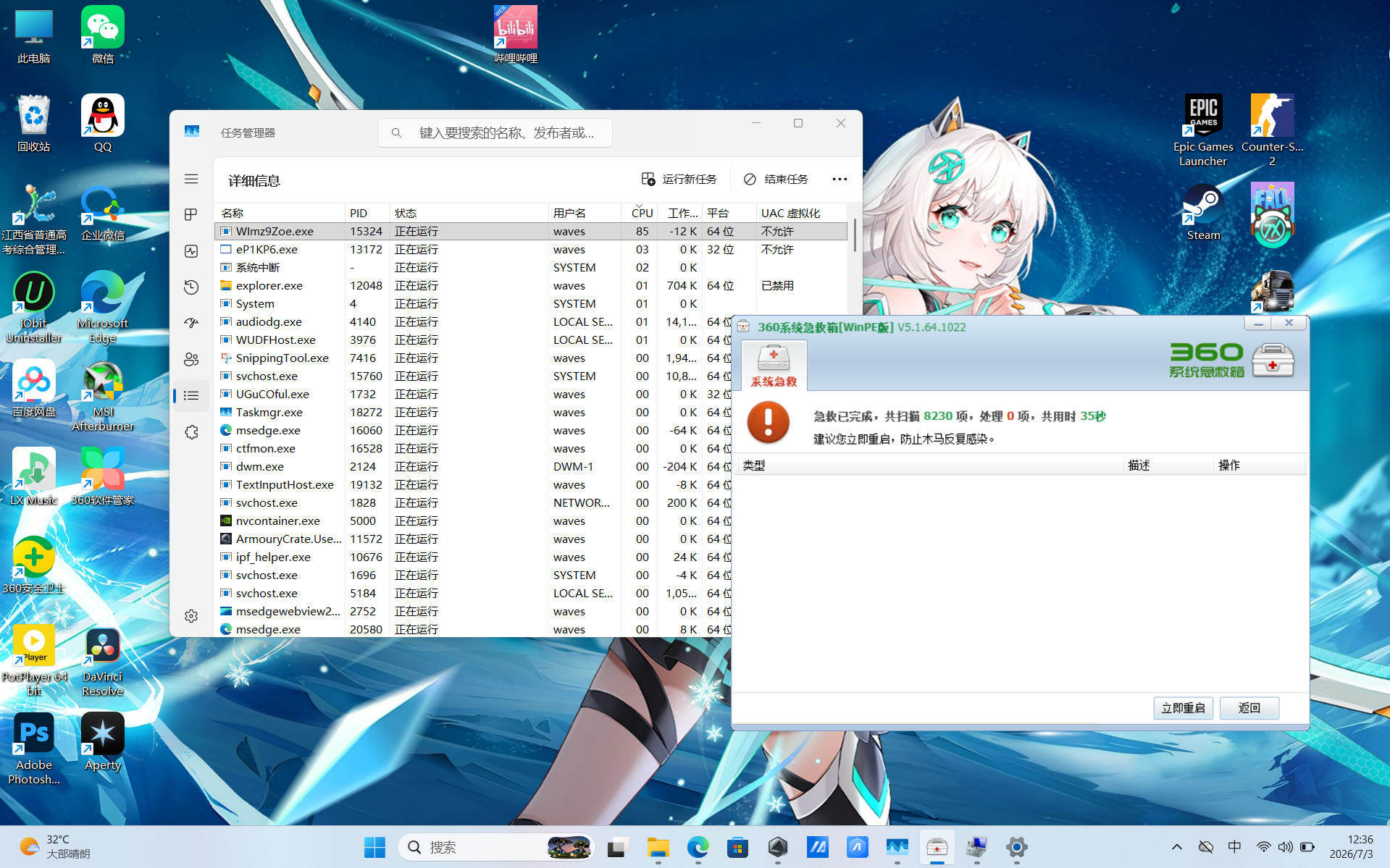Screen dimensions: 1390x868
Task: Select the SnippingTool.exe process row
Action: tap(473, 358)
